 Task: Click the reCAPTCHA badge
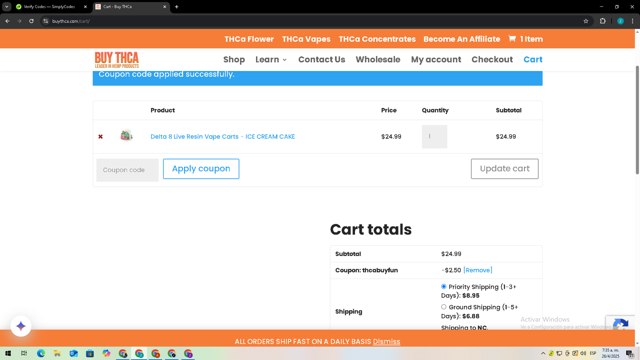click(620, 322)
